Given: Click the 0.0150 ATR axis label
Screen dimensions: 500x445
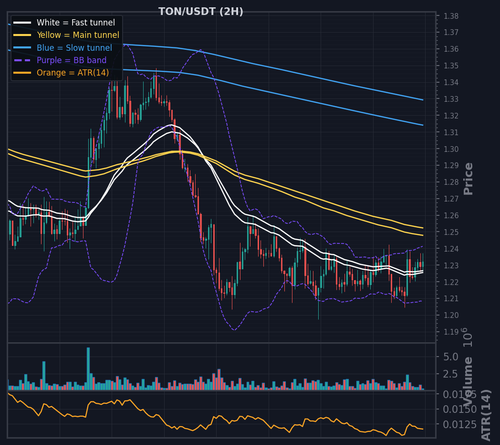Looking at the screenshot, I should tap(459, 409).
